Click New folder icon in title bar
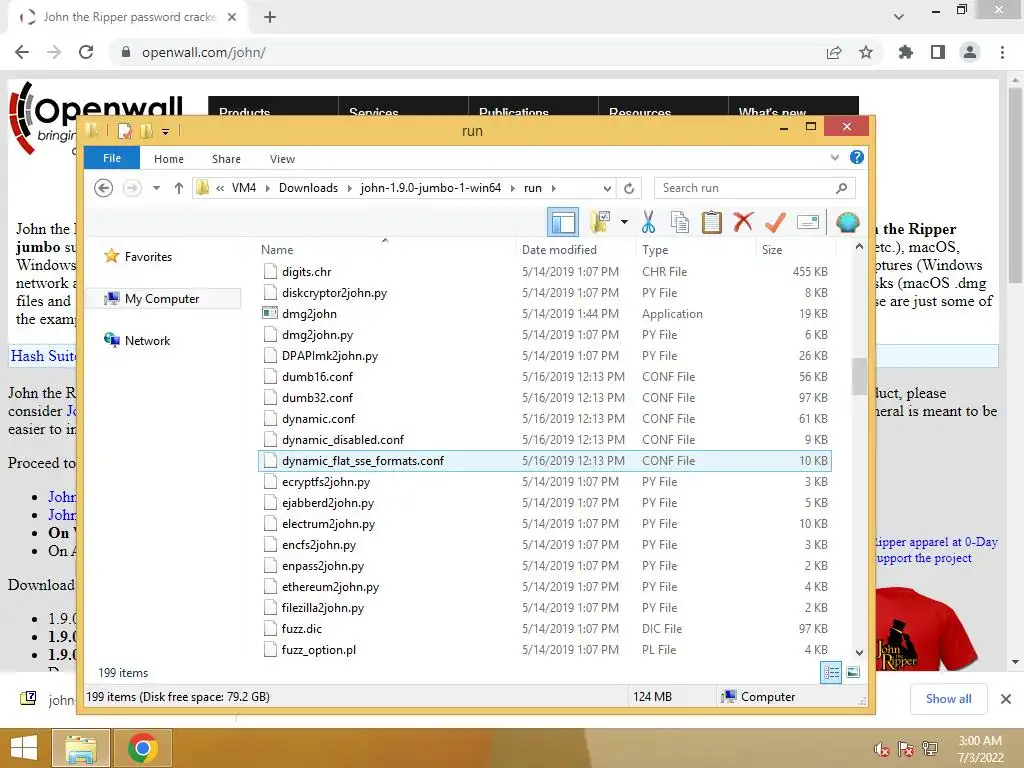1024x768 pixels. [146, 131]
